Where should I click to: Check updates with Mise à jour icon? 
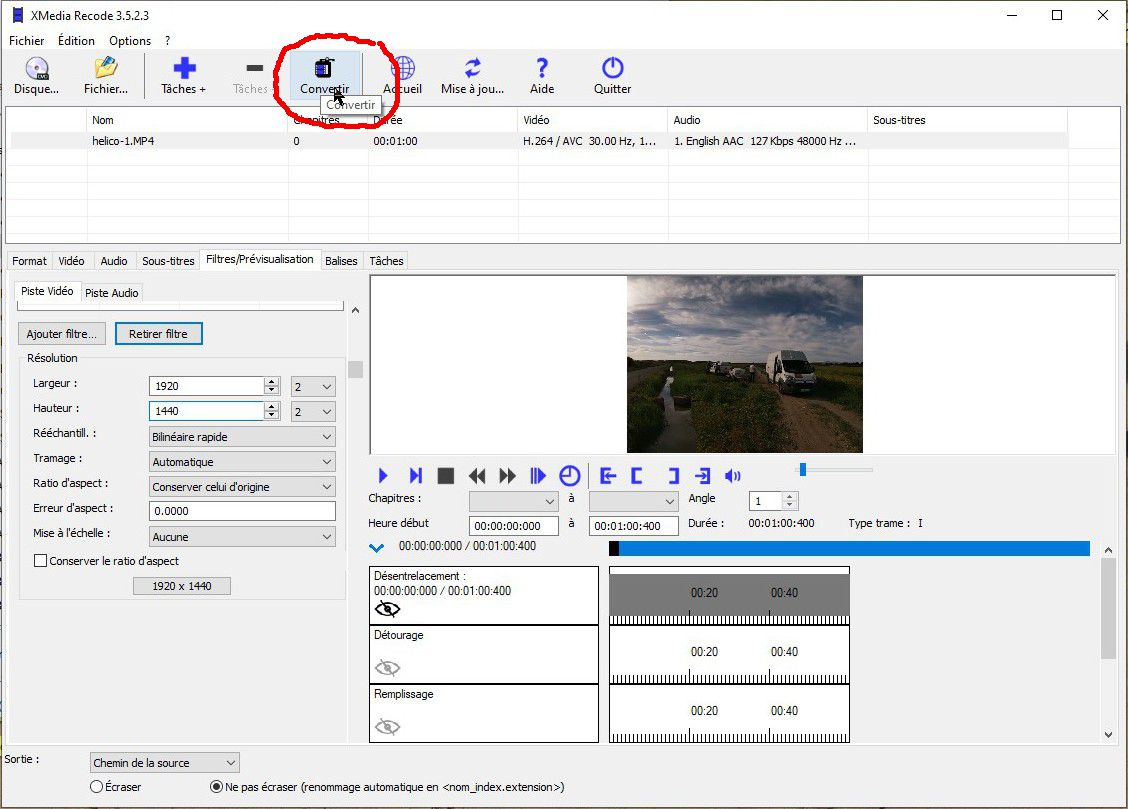point(473,76)
